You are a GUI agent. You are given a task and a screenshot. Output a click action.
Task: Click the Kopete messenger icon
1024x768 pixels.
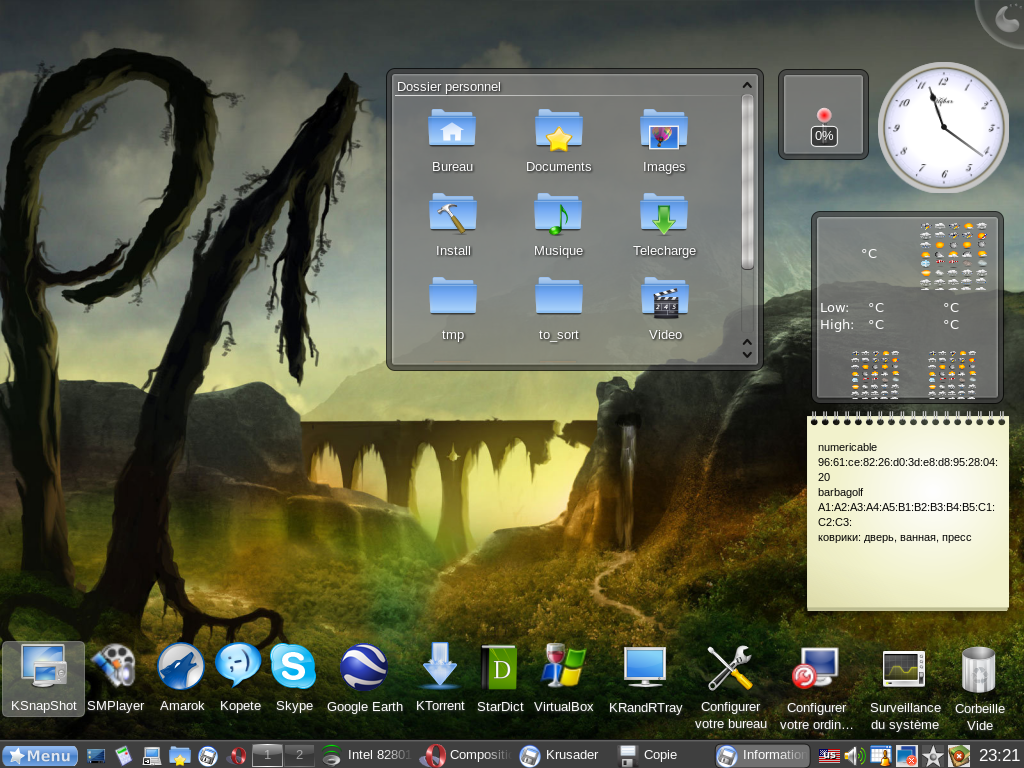point(239,668)
